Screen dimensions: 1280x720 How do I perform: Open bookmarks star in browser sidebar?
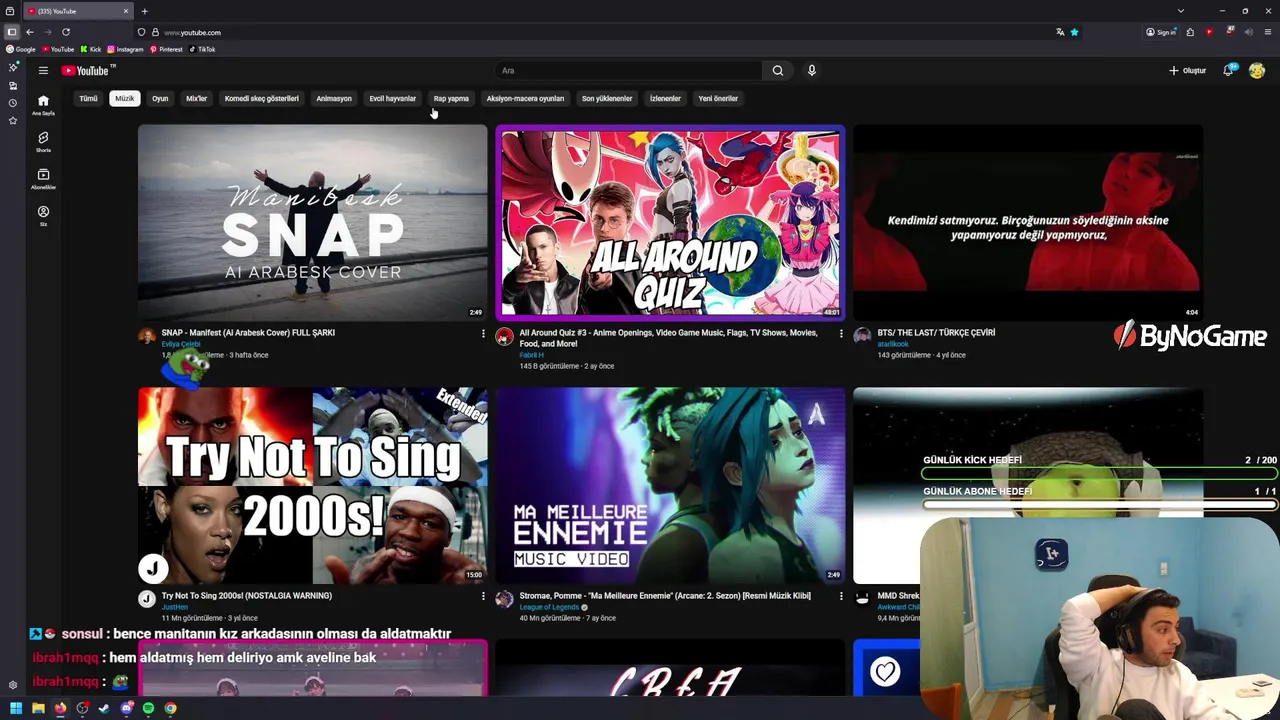(x=12, y=121)
